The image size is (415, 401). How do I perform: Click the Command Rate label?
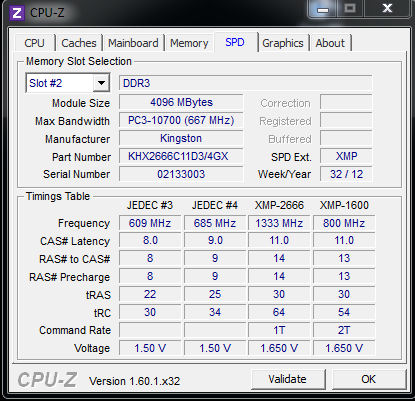click(x=75, y=330)
